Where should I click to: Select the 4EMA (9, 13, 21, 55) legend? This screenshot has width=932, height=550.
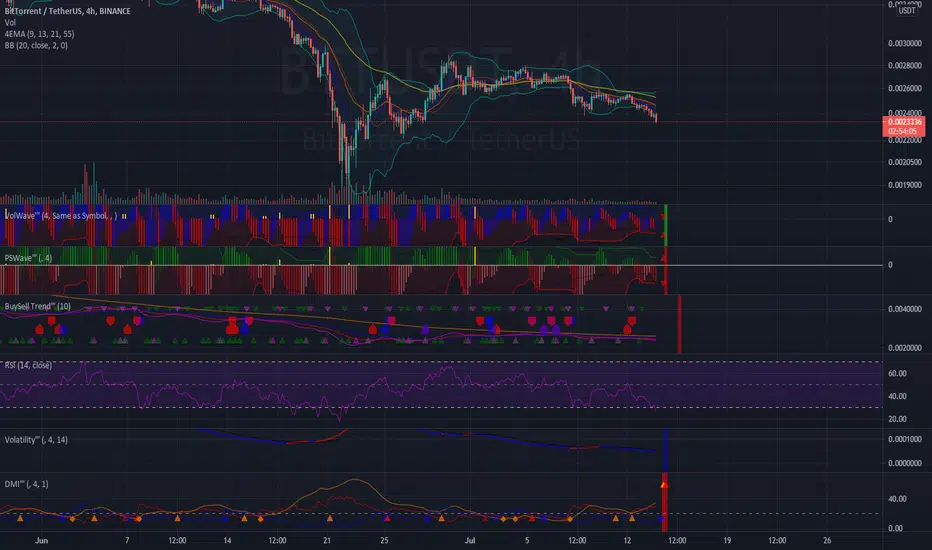tap(39, 34)
